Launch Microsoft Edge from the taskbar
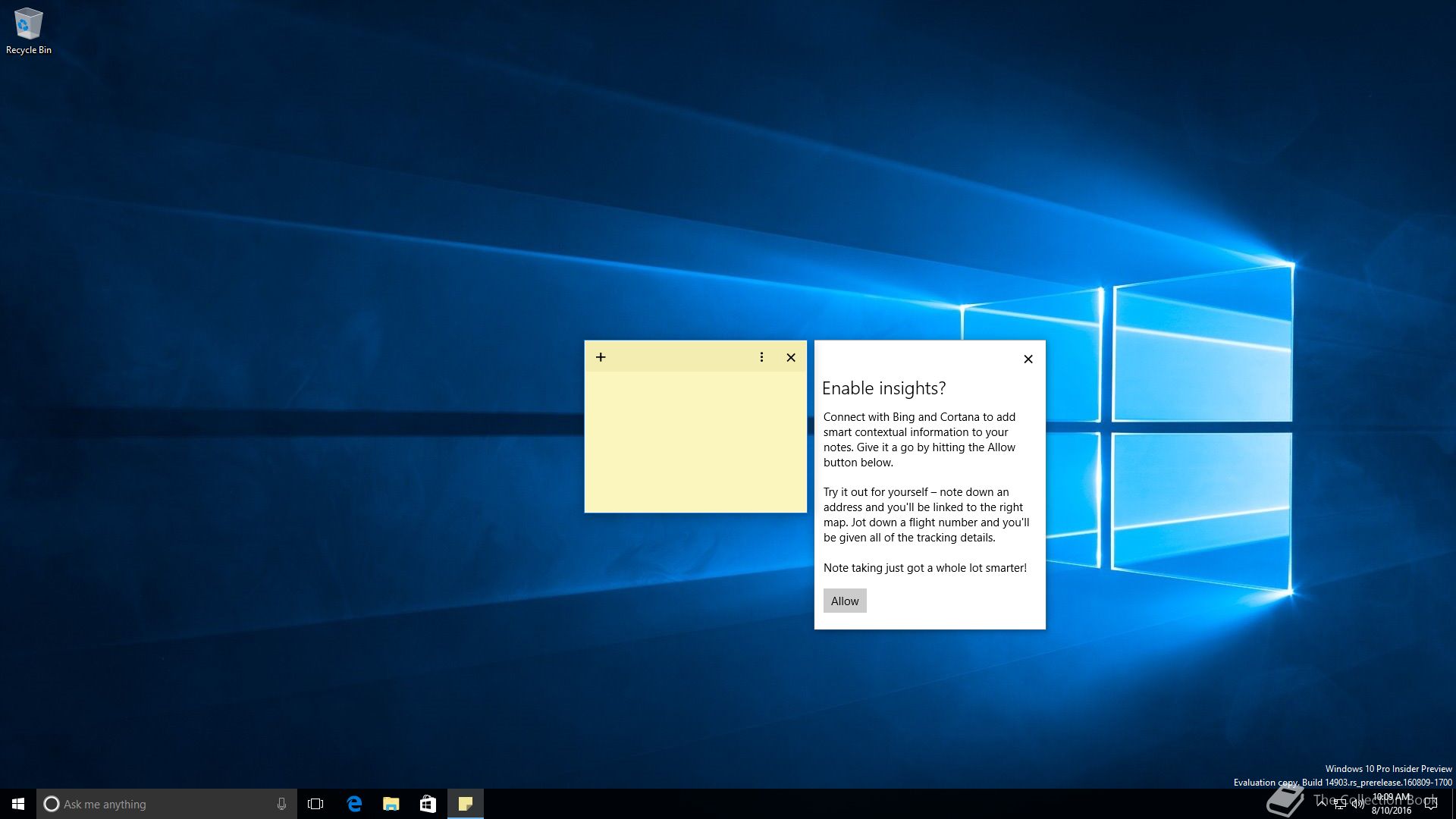 (x=353, y=804)
